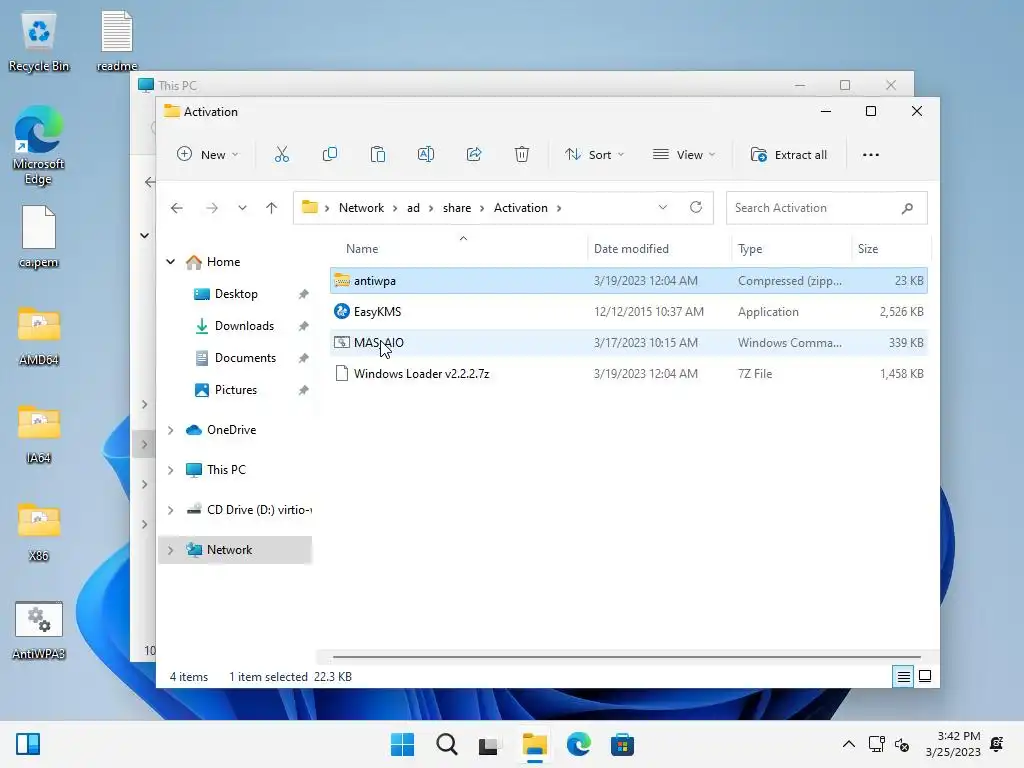Open the View dropdown menu

[684, 155]
